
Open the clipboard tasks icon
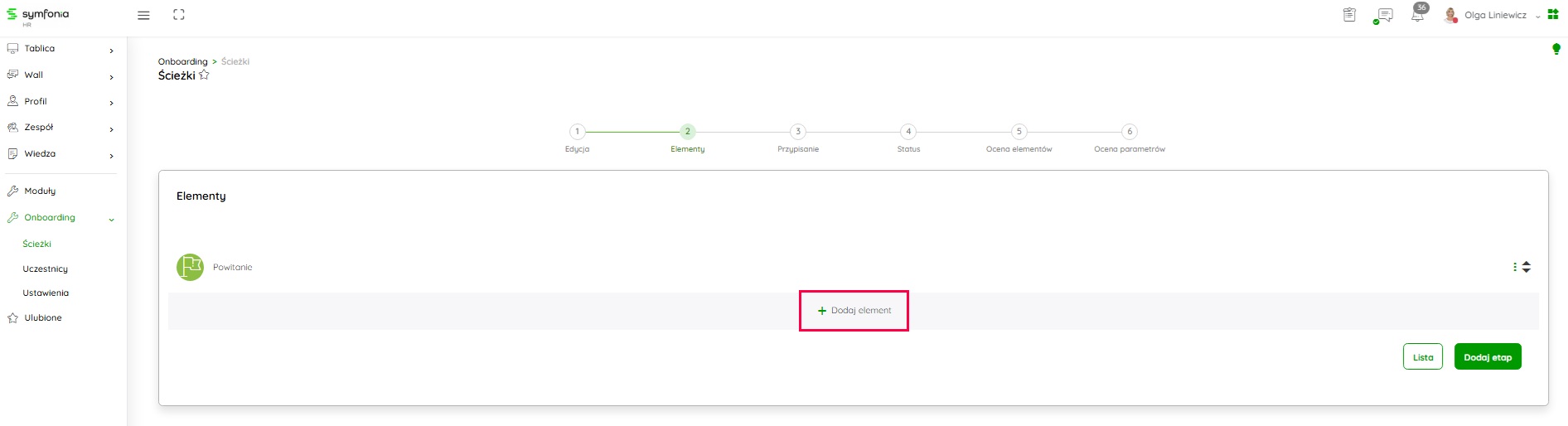click(x=1349, y=15)
